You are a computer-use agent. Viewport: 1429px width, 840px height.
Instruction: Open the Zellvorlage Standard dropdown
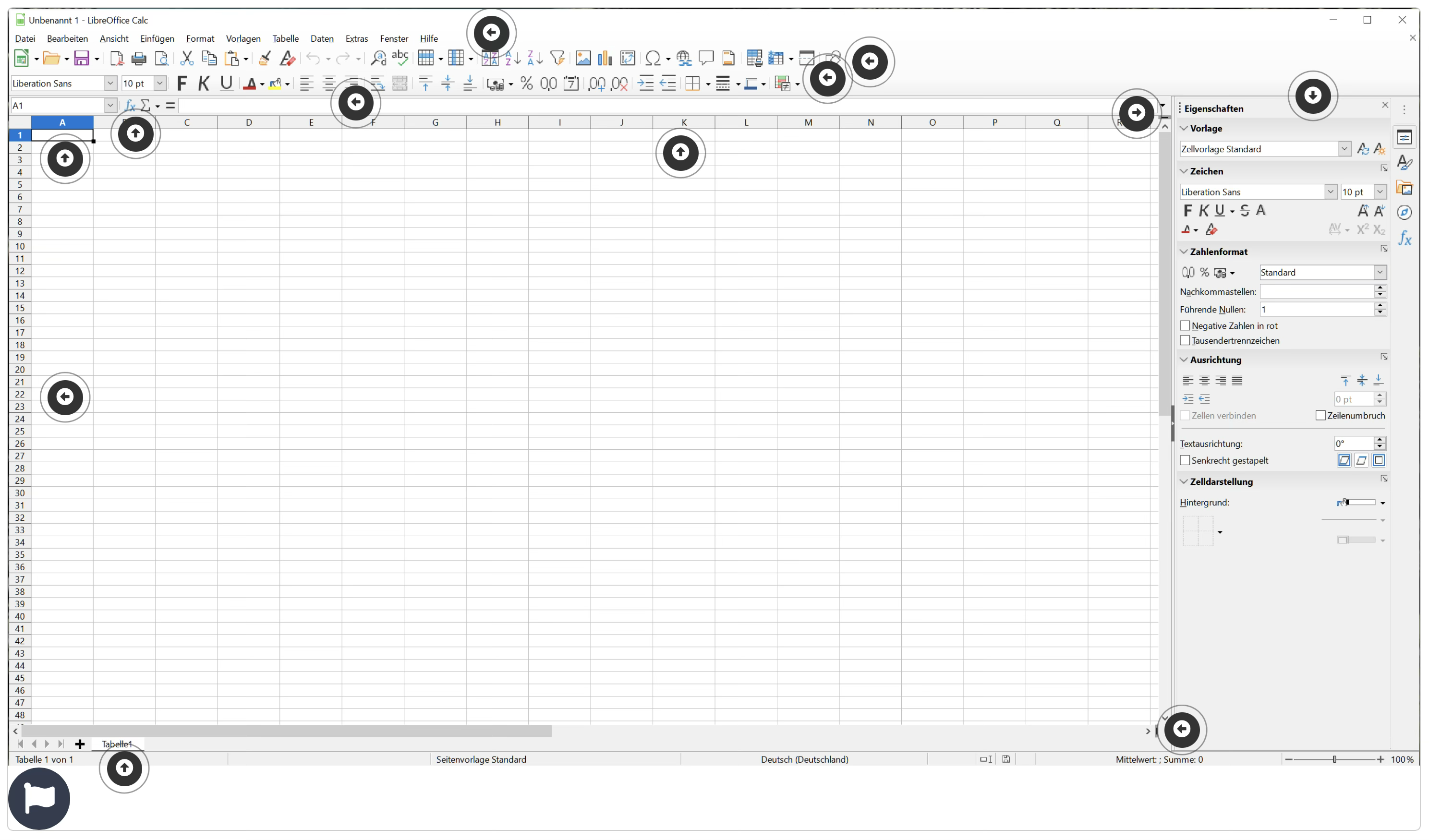[x=1344, y=149]
